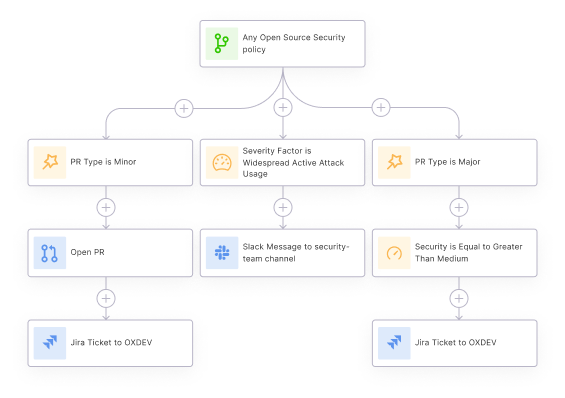Click the Jira icon under Open PR branch
The width and height of the screenshot is (565, 398).
pos(50,343)
